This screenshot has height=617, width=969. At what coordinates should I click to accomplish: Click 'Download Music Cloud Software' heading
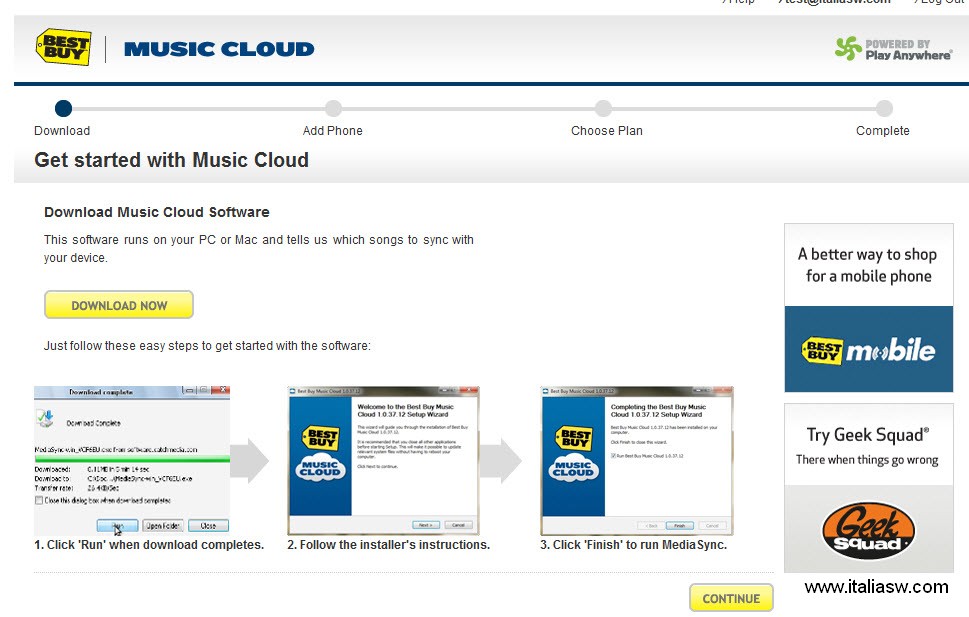point(156,212)
